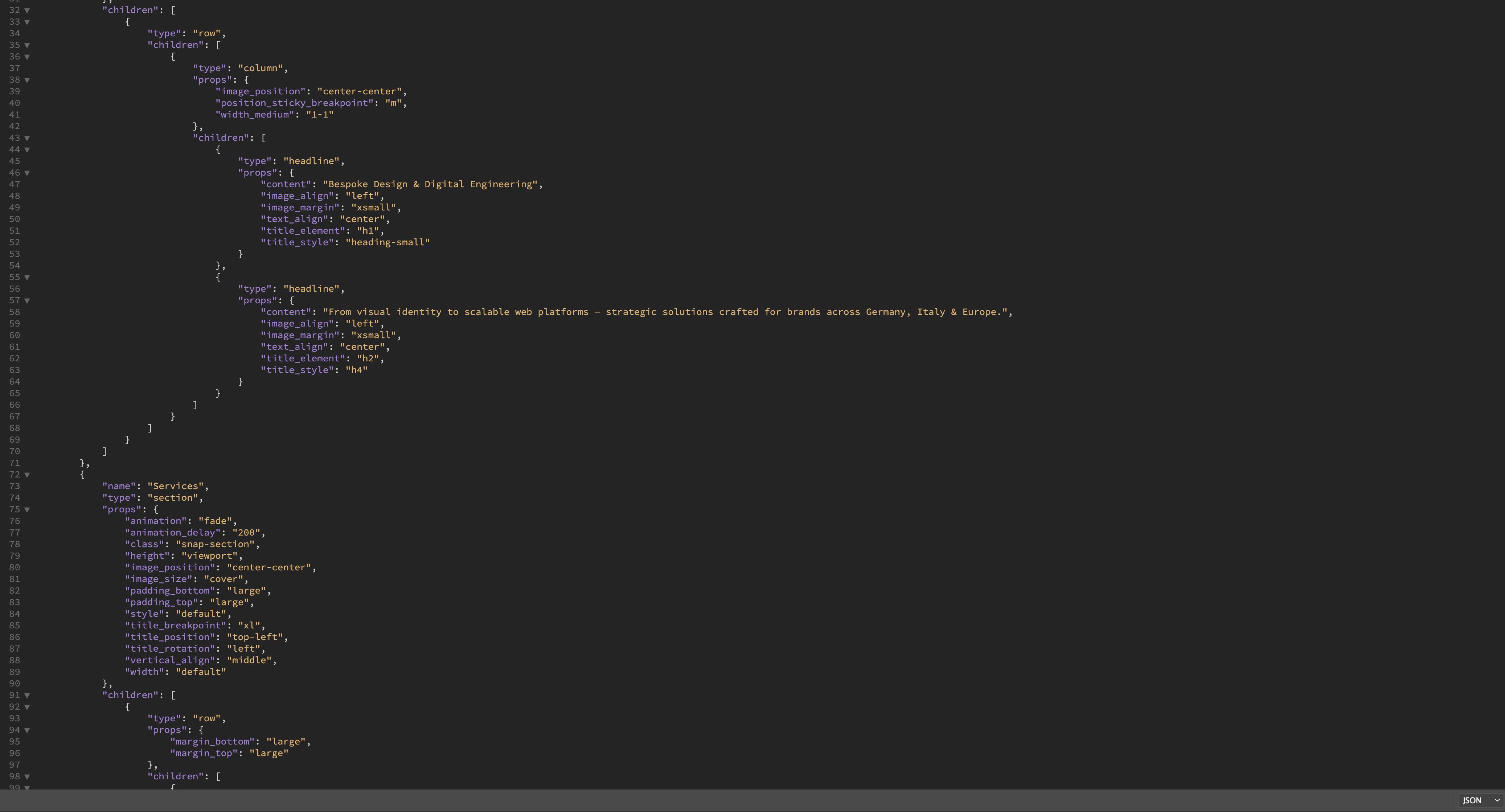Collapse the Services section at line 72

27,475
